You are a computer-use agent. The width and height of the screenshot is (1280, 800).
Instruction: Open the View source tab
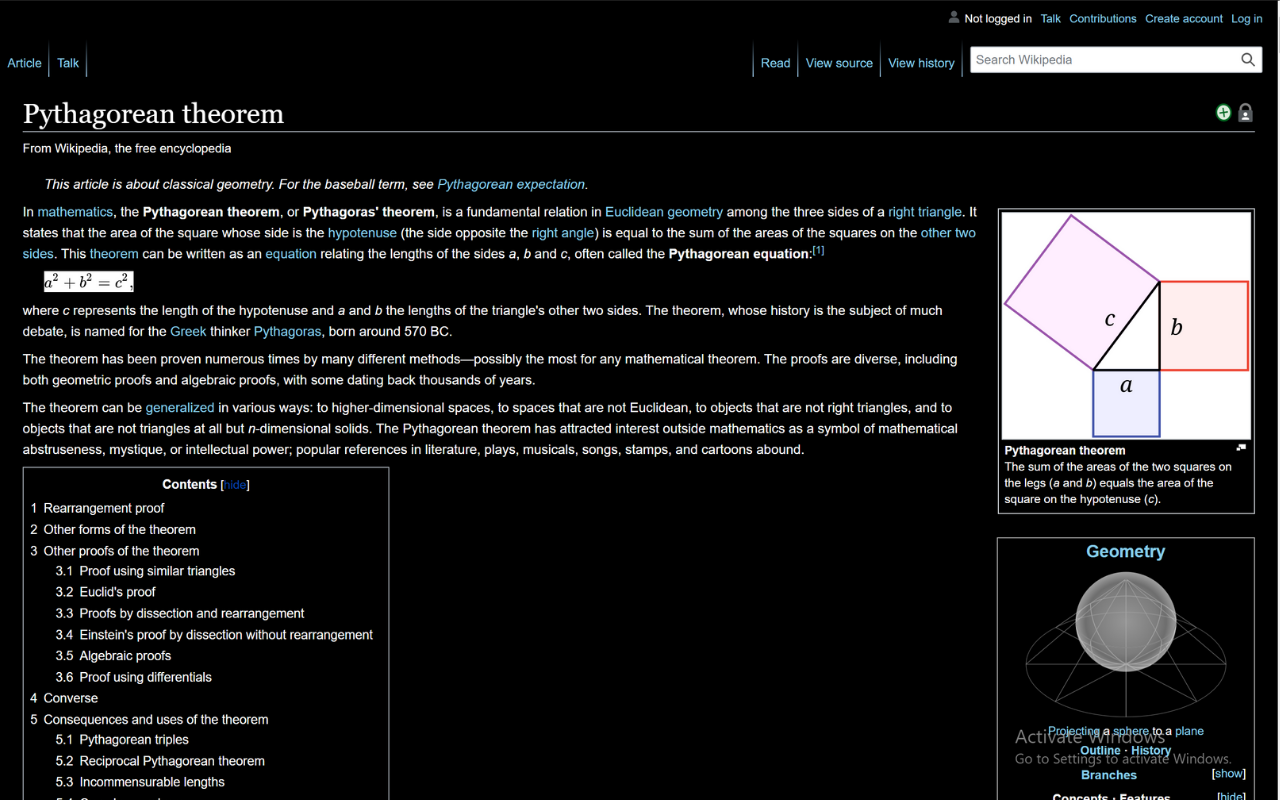click(x=839, y=63)
